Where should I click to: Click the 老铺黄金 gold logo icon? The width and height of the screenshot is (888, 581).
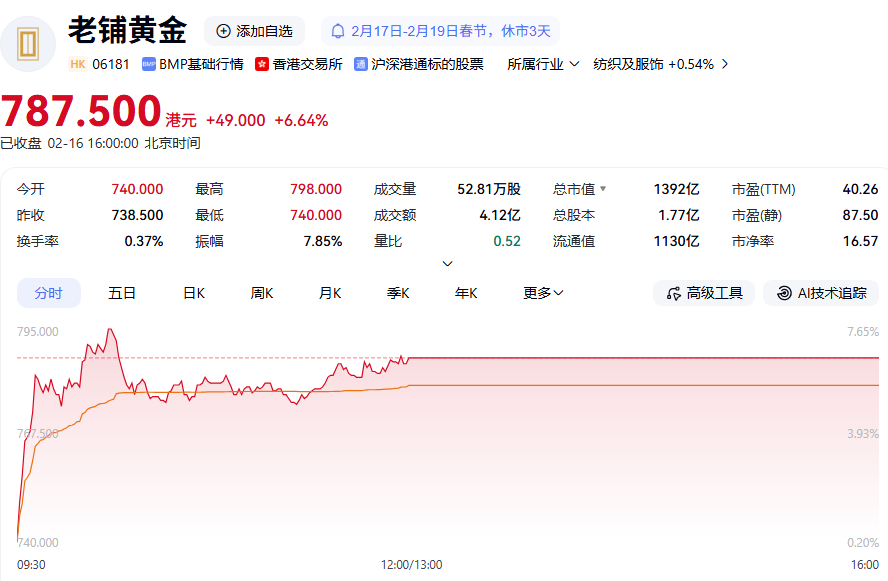pos(28,44)
